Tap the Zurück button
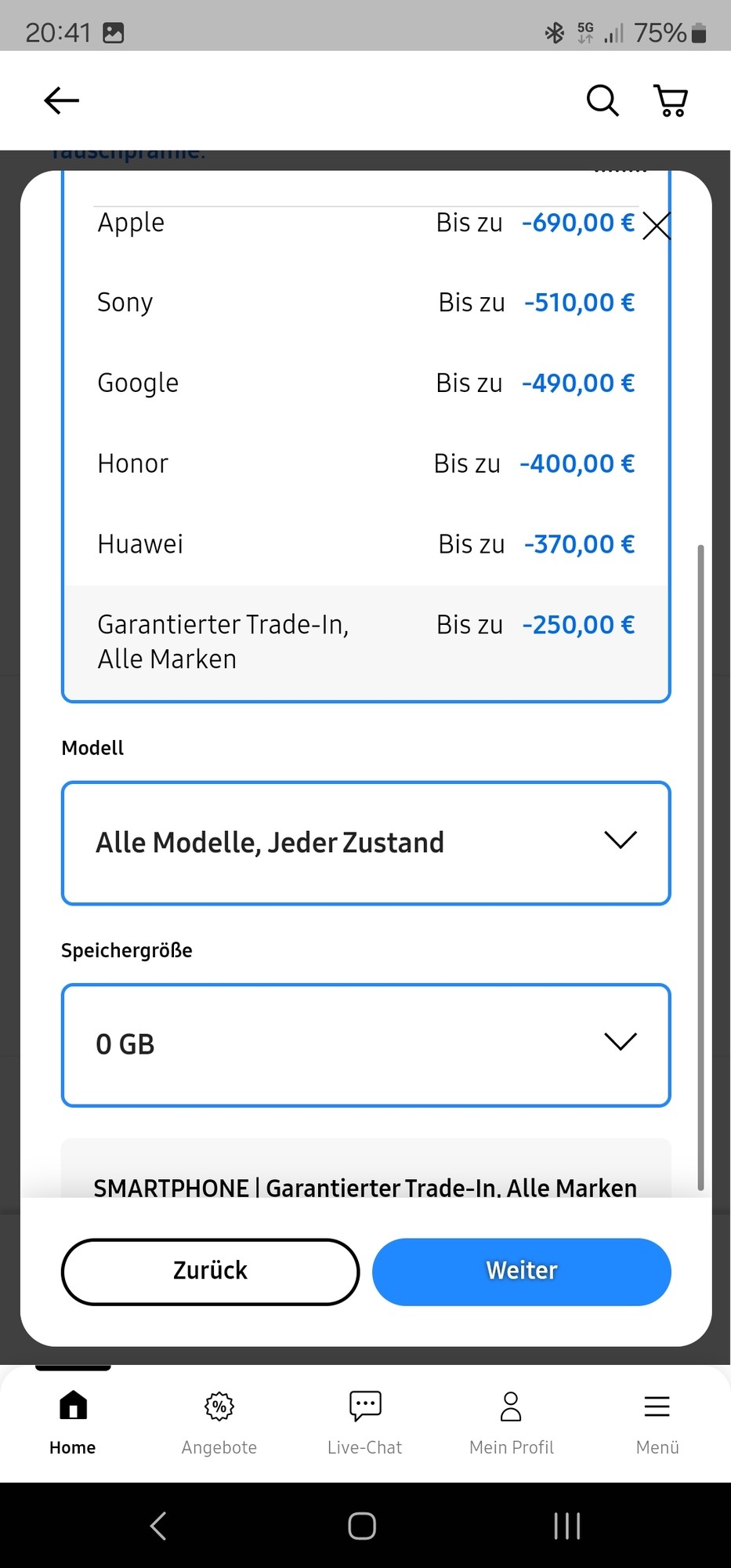Viewport: 731px width, 1568px height. tap(210, 1272)
